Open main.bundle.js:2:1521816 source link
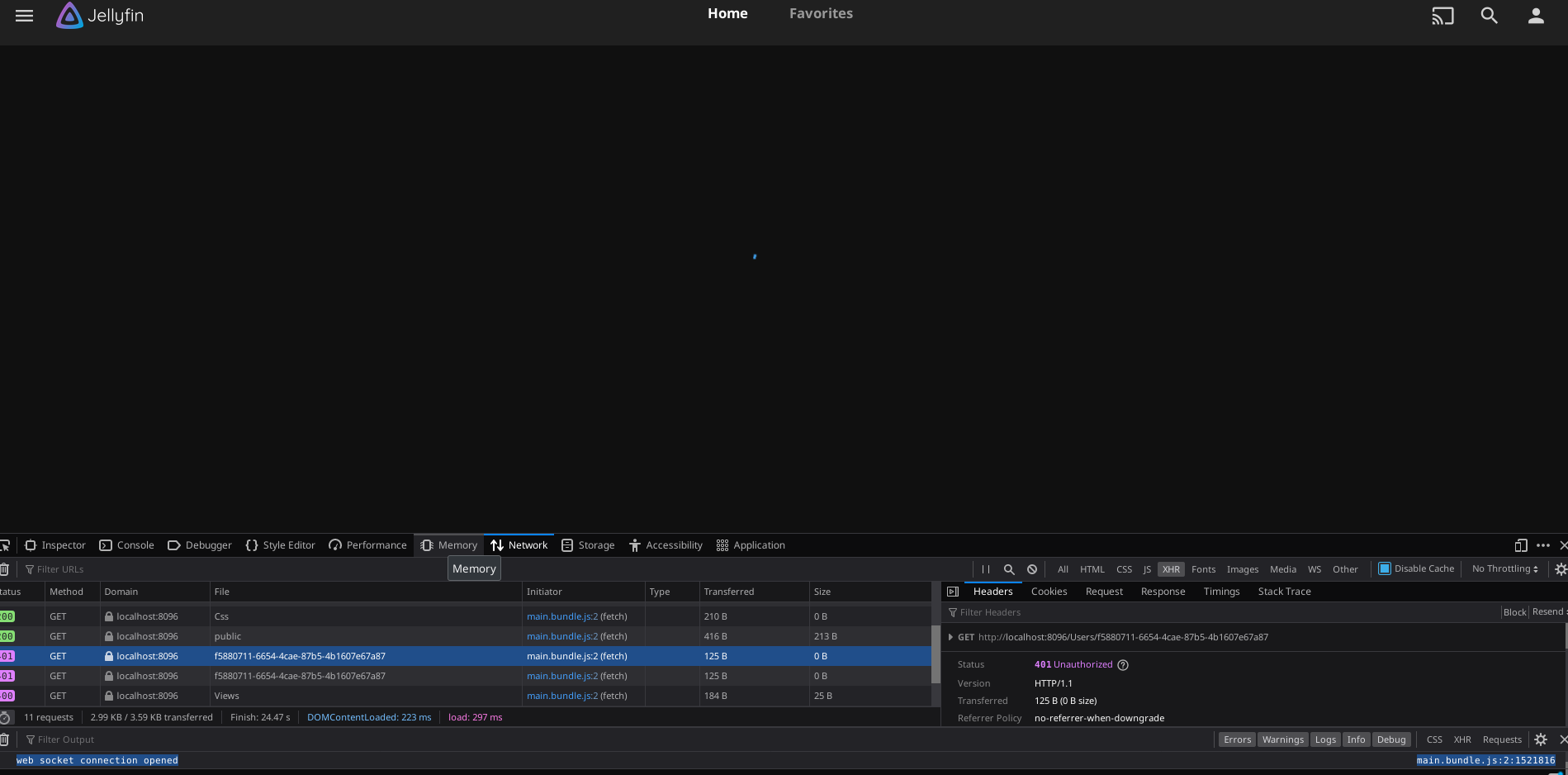1568x775 pixels. point(1485,760)
